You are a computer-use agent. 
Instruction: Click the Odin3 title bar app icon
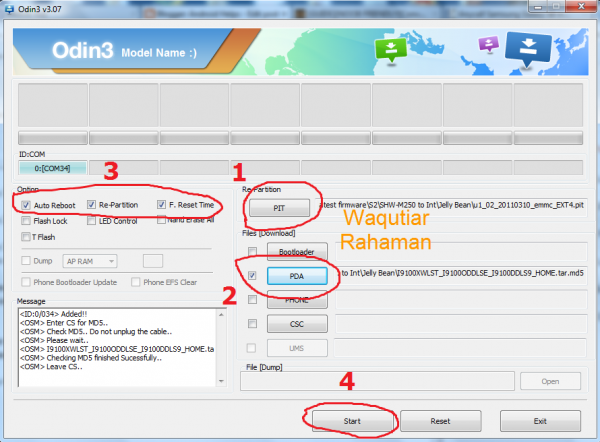point(9,8)
